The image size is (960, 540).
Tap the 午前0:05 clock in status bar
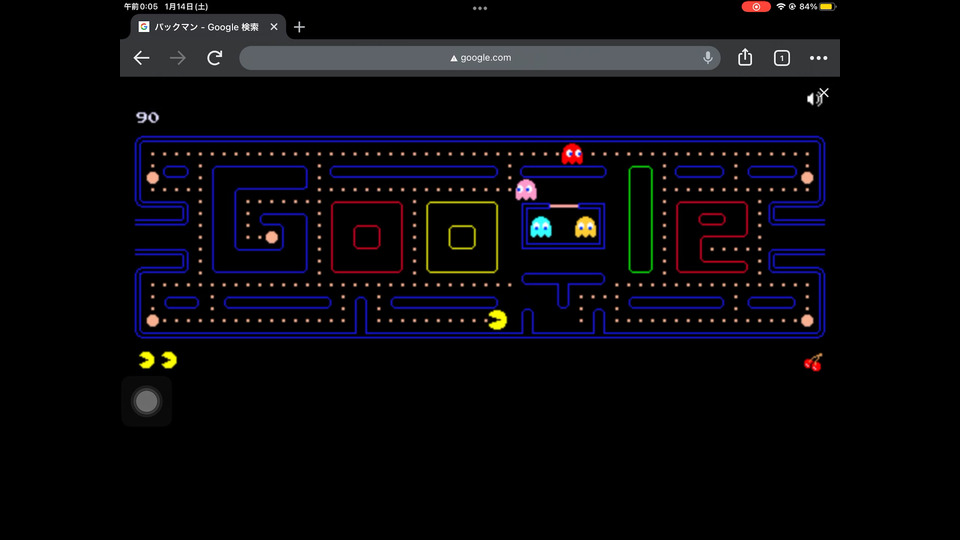(x=141, y=7)
